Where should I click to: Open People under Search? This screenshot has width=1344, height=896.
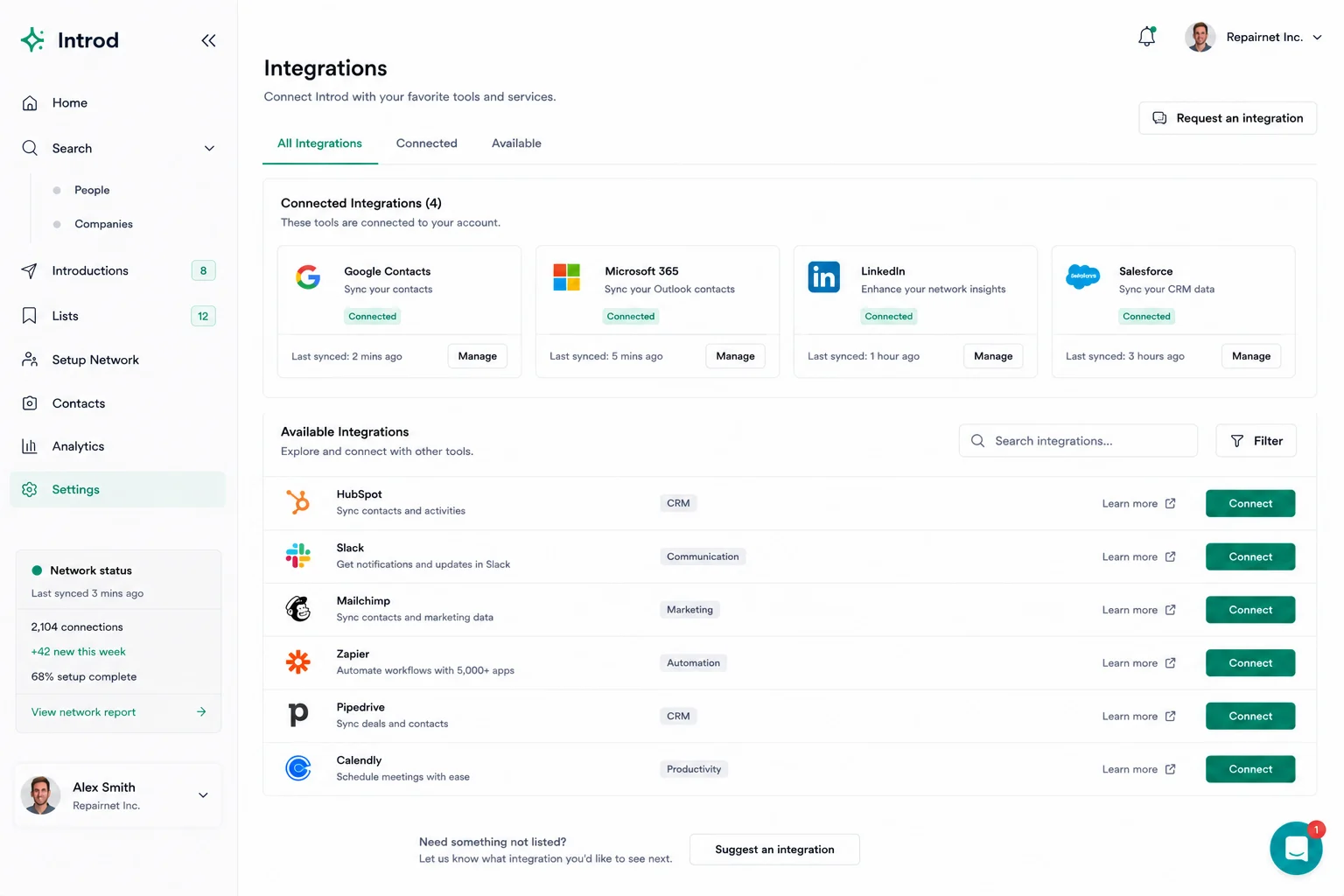click(x=92, y=190)
